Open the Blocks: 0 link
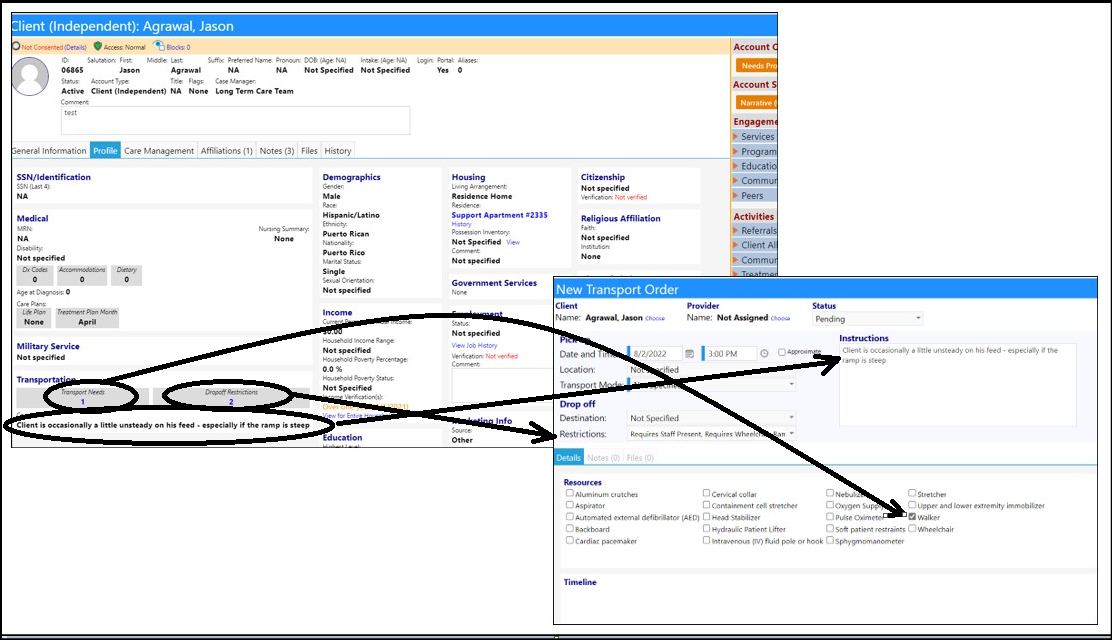This screenshot has width=1112, height=640. point(178,48)
